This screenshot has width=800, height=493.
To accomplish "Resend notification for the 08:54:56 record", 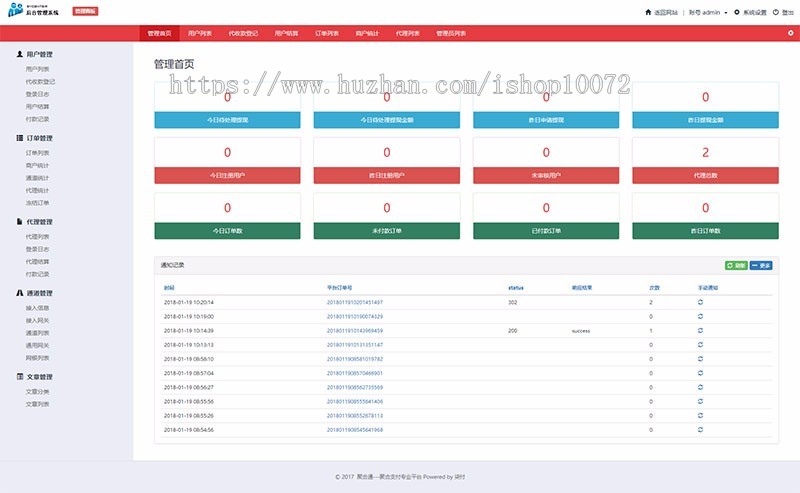I will pyautogui.click(x=701, y=430).
